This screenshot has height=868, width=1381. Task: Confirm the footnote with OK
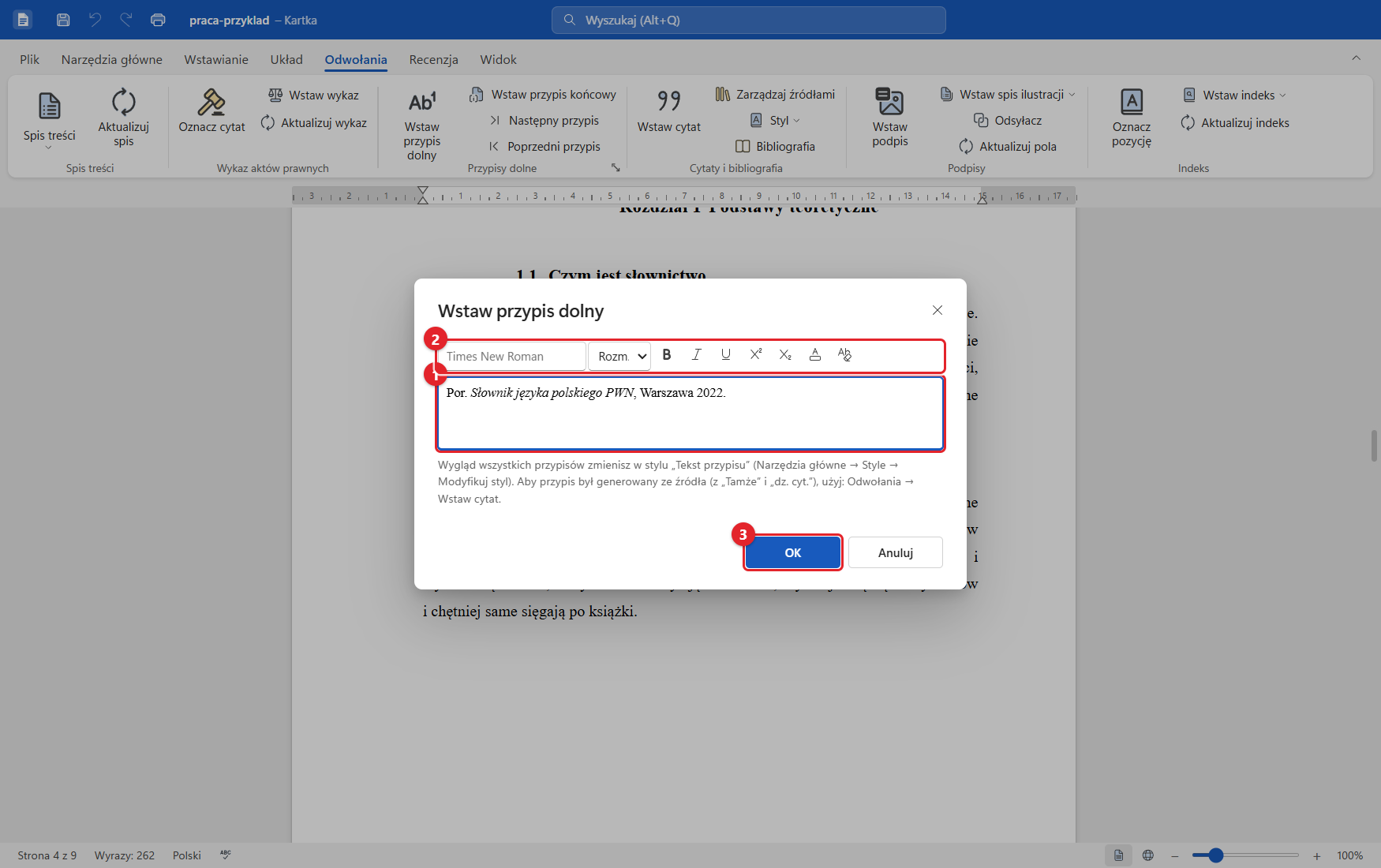click(x=793, y=552)
